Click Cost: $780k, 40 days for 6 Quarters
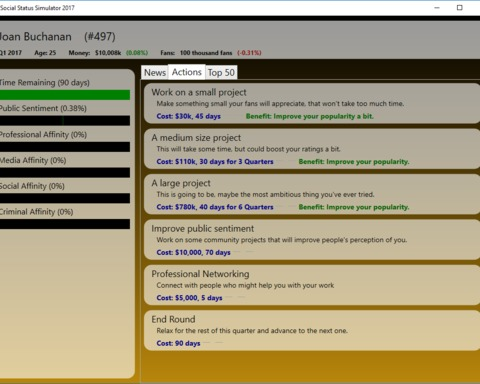480x384 pixels. coord(215,207)
